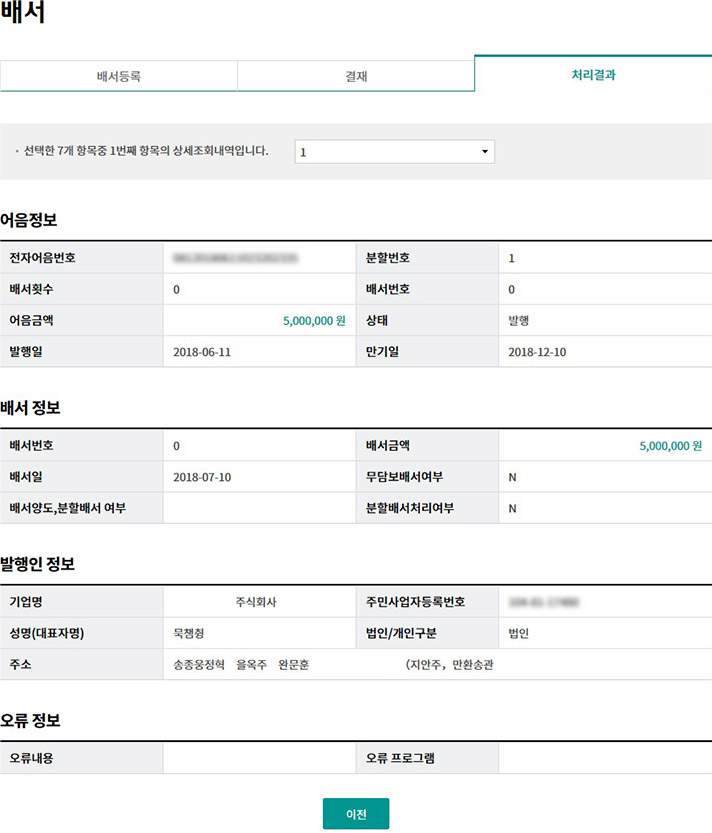Select the 발행일 date 2018-06-11
This screenshot has height=833, width=712.
coord(202,352)
